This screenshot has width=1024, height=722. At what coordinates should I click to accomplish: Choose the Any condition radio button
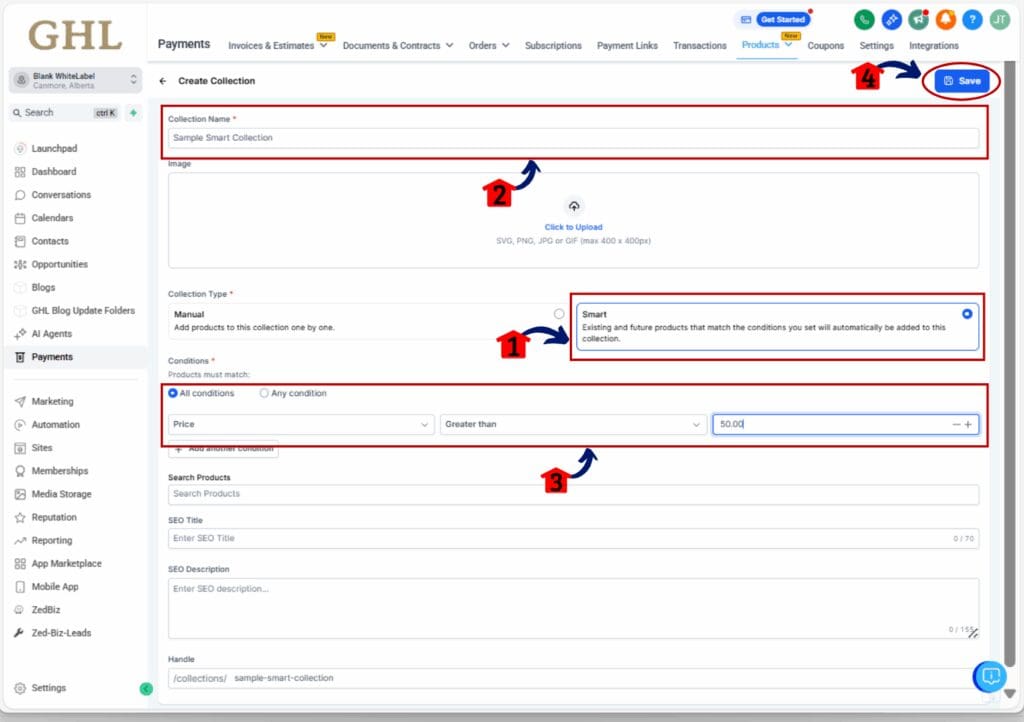point(264,393)
